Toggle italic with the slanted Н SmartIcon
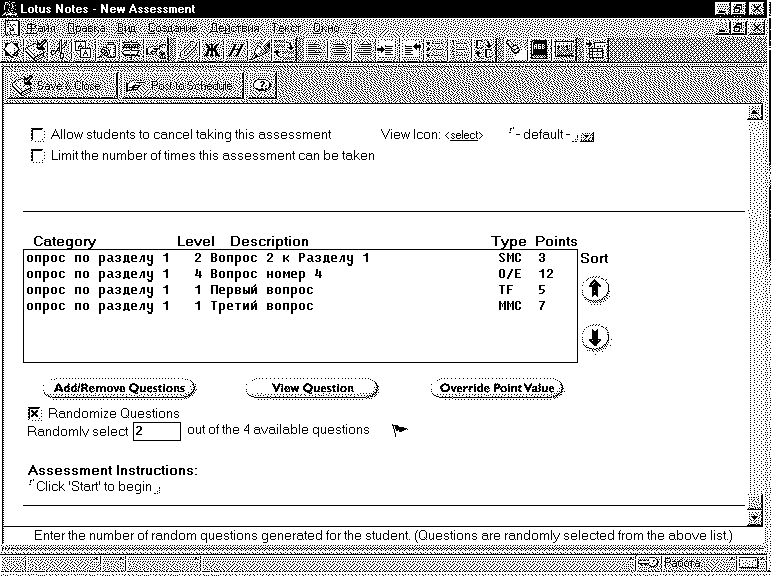The height and width of the screenshot is (576, 771). pyautogui.click(x=237, y=50)
